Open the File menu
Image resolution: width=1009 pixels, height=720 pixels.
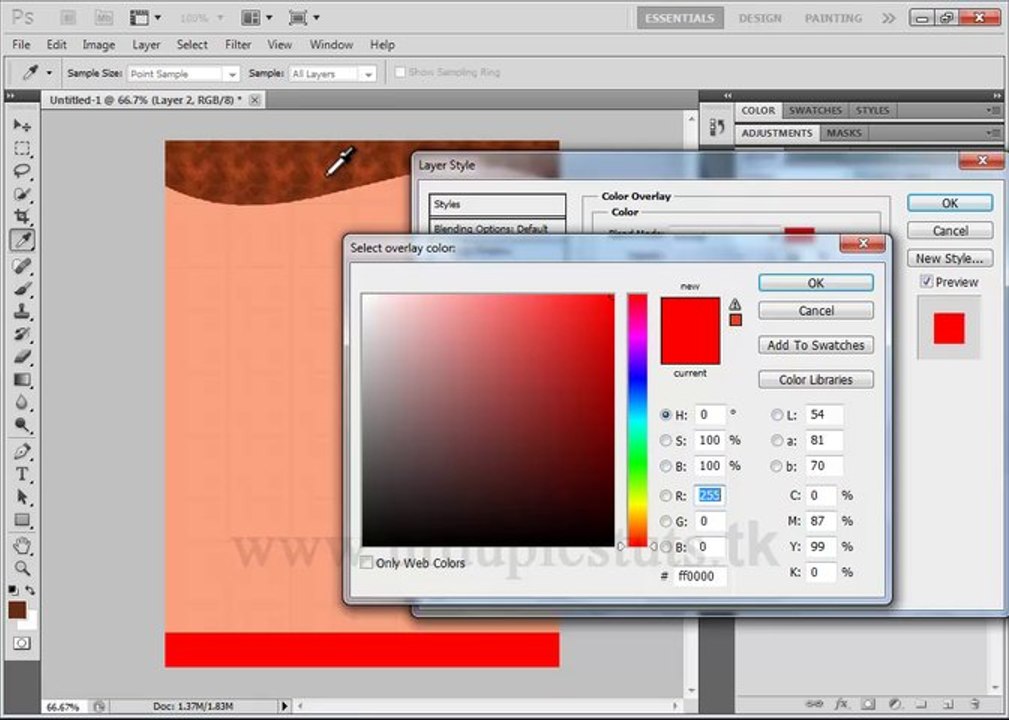pyautogui.click(x=21, y=44)
